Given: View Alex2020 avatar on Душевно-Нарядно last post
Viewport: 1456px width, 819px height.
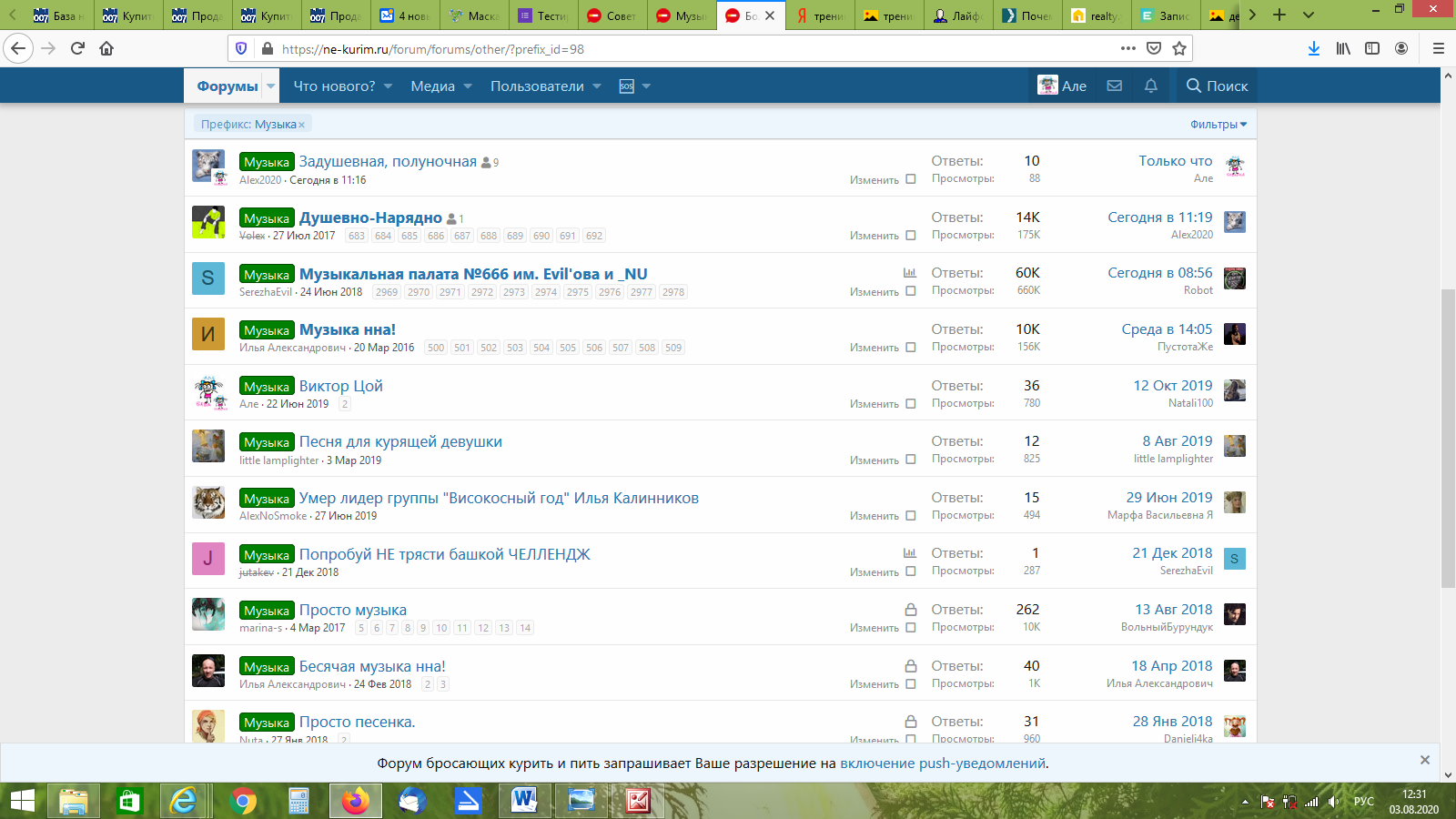Looking at the screenshot, I should click(x=1235, y=222).
